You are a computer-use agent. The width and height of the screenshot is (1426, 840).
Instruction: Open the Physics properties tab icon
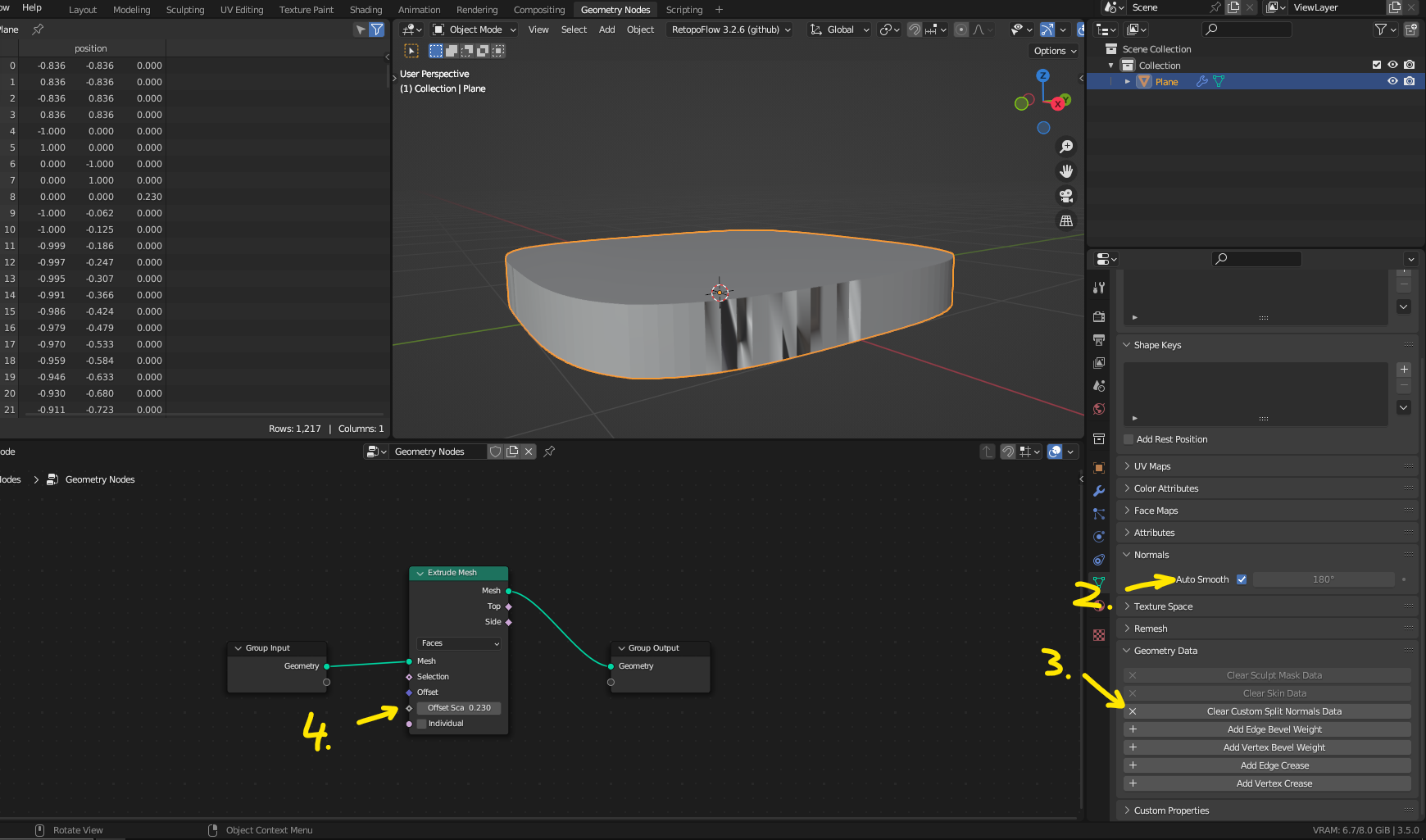(1099, 537)
